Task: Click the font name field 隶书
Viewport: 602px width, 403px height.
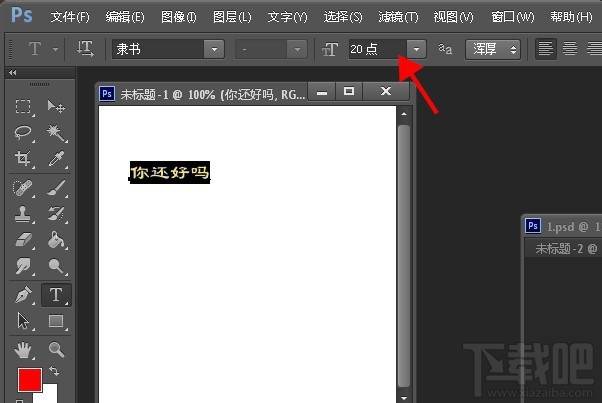Action: click(158, 49)
